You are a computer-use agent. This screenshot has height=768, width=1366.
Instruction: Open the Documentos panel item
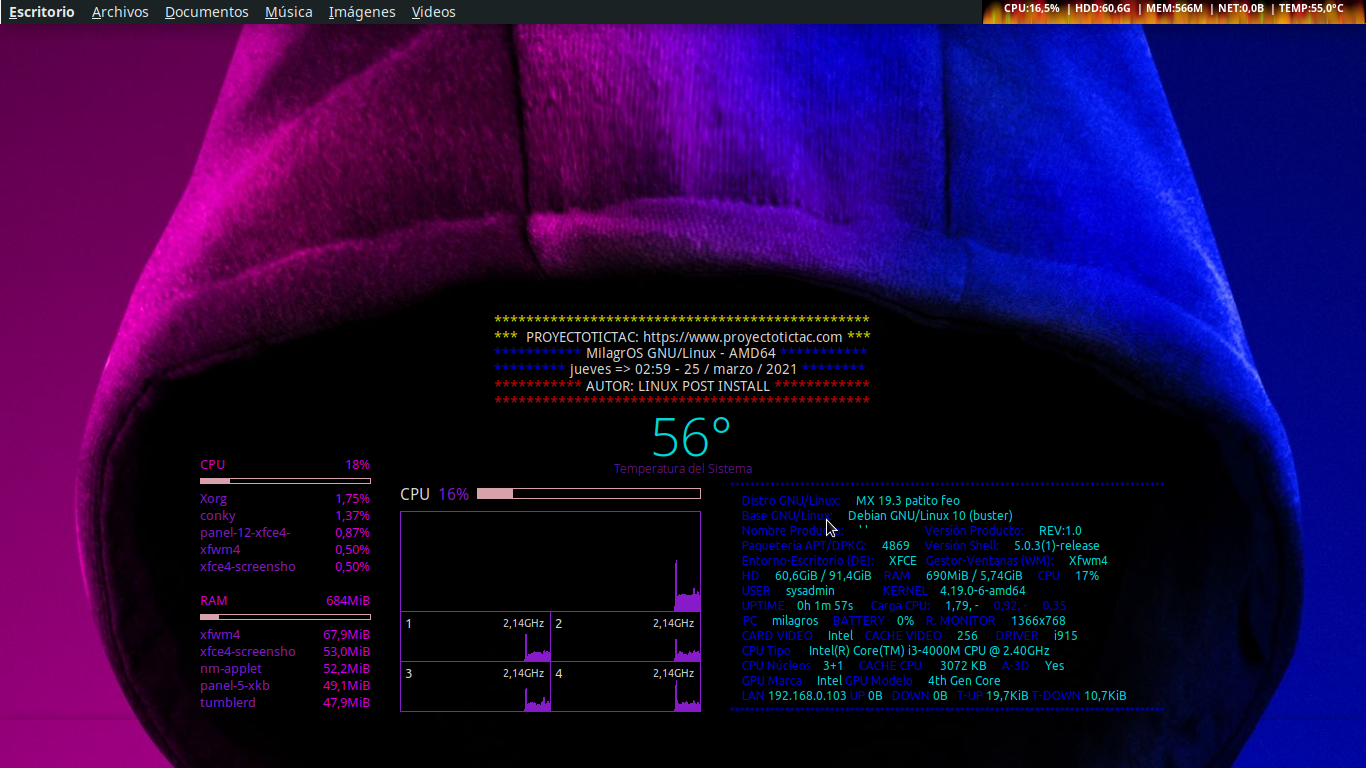pos(207,12)
